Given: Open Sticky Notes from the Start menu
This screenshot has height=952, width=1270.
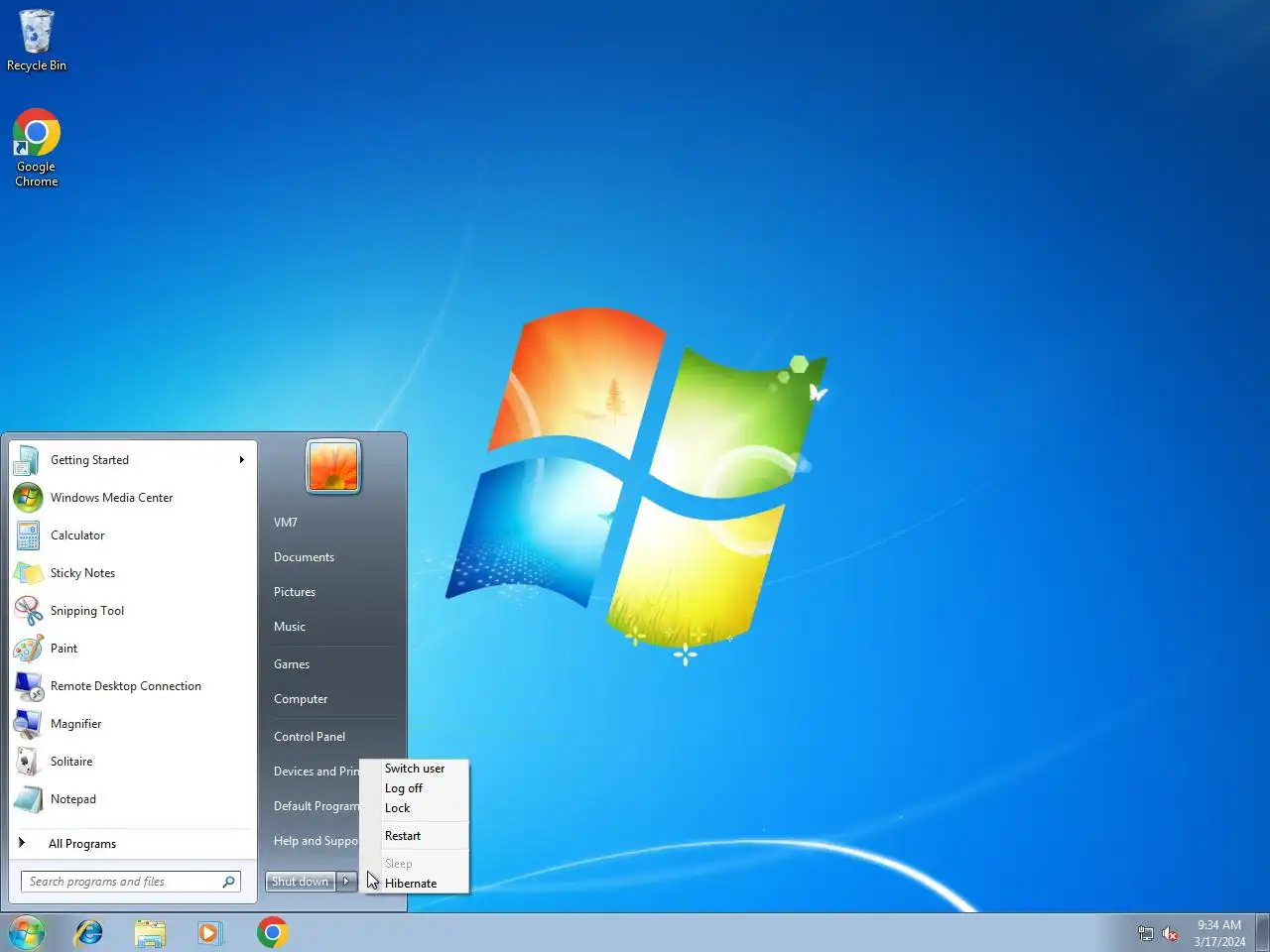Looking at the screenshot, I should 133,573.
